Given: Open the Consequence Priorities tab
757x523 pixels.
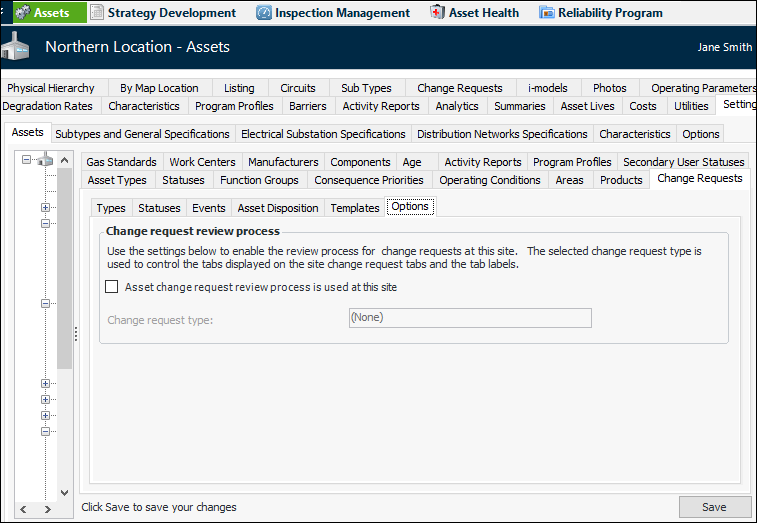Looking at the screenshot, I should [369, 180].
